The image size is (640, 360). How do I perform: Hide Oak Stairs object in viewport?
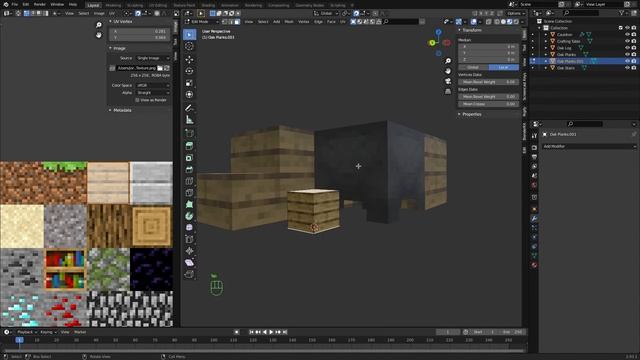(627, 68)
